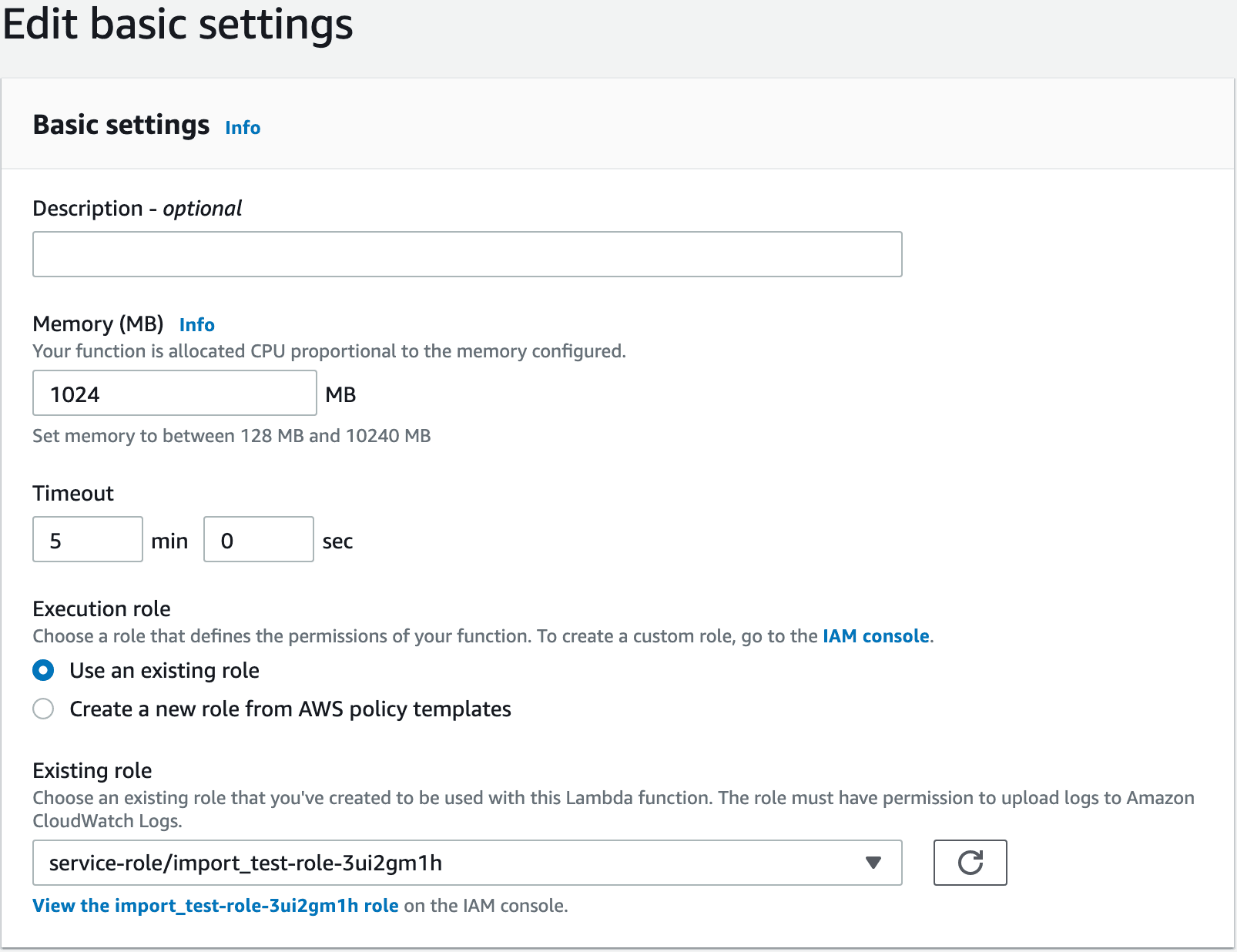Select the Memory value field showing 1024
This screenshot has height=952, width=1237.
point(174,394)
